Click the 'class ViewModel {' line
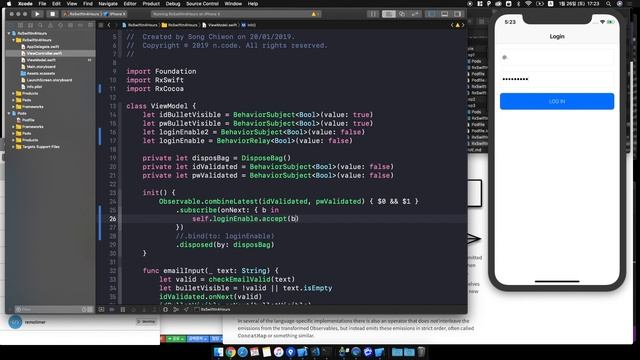640x360 pixels. pyautogui.click(x=161, y=106)
